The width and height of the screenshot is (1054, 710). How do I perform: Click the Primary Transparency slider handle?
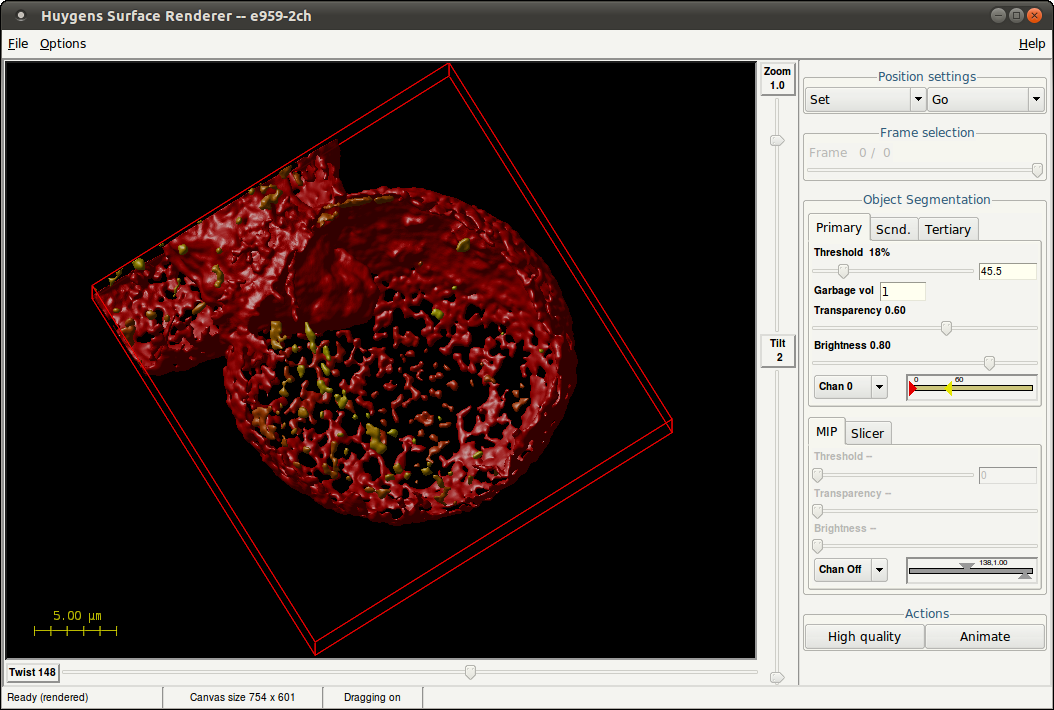coord(946,328)
